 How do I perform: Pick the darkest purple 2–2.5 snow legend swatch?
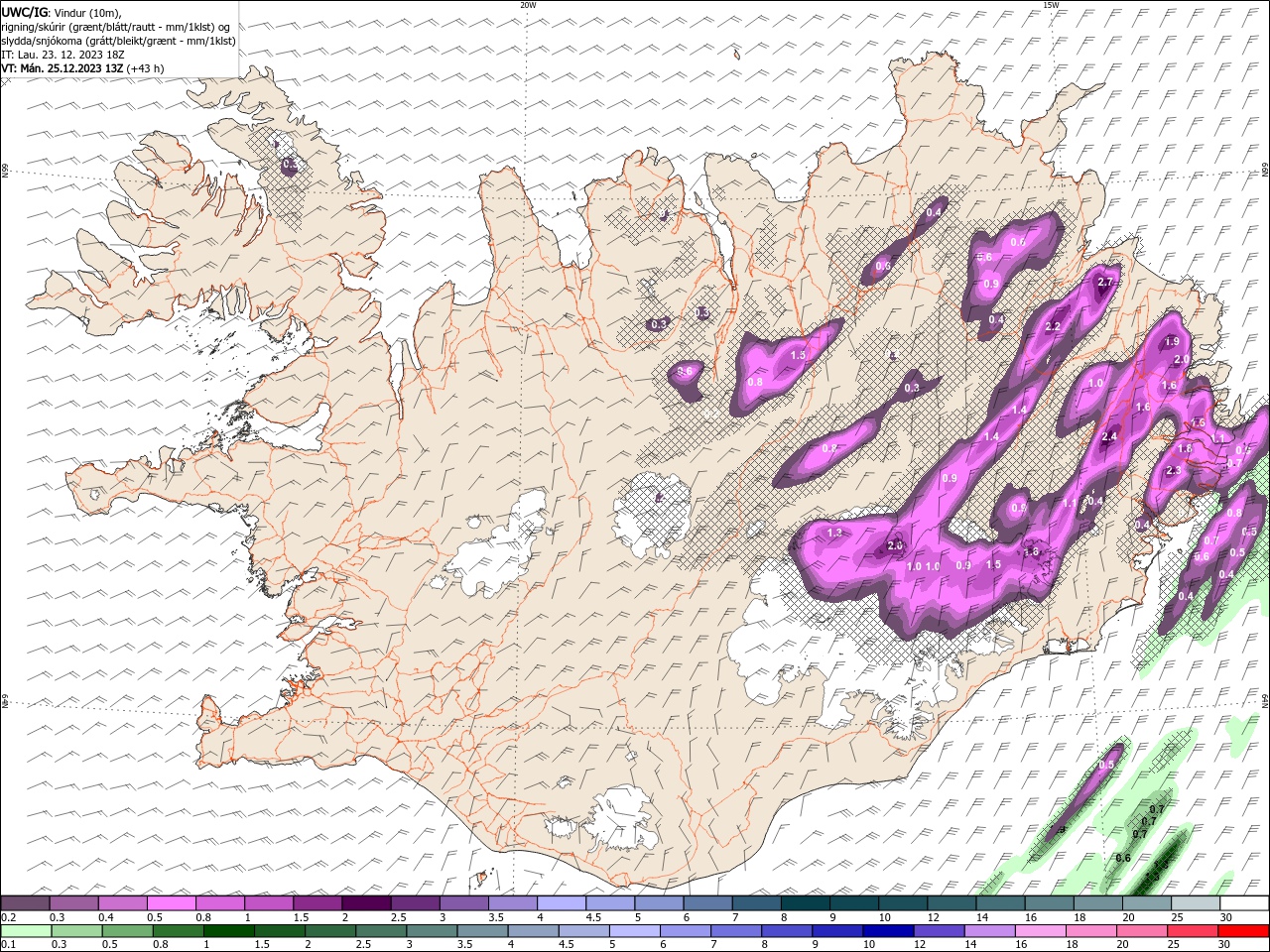pyautogui.click(x=365, y=902)
